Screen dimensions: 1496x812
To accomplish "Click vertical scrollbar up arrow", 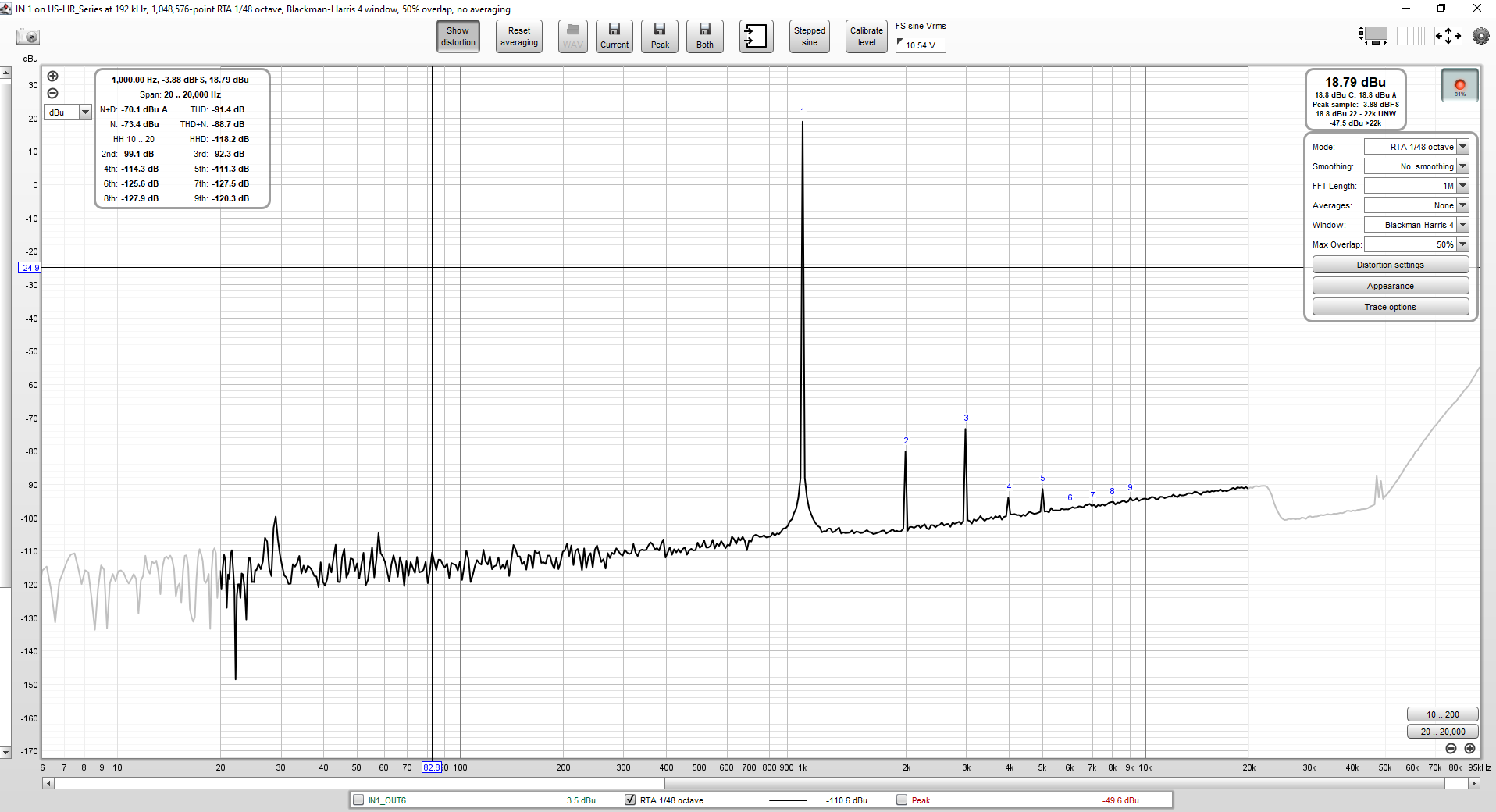I will pyautogui.click(x=5, y=73).
